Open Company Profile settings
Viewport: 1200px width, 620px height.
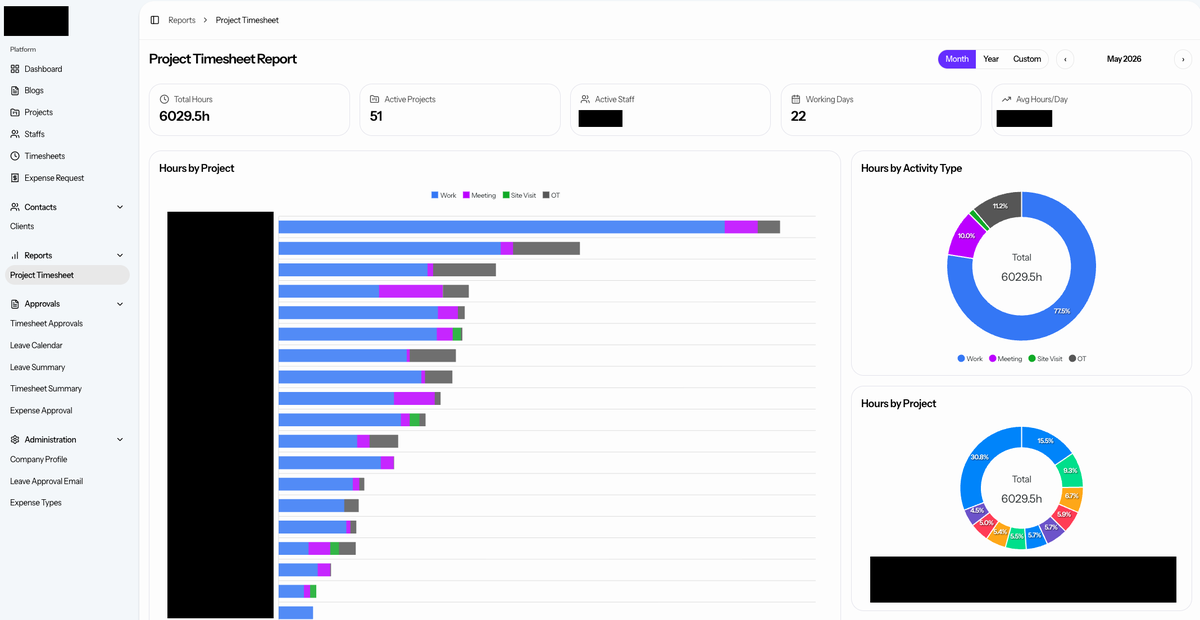(x=38, y=459)
